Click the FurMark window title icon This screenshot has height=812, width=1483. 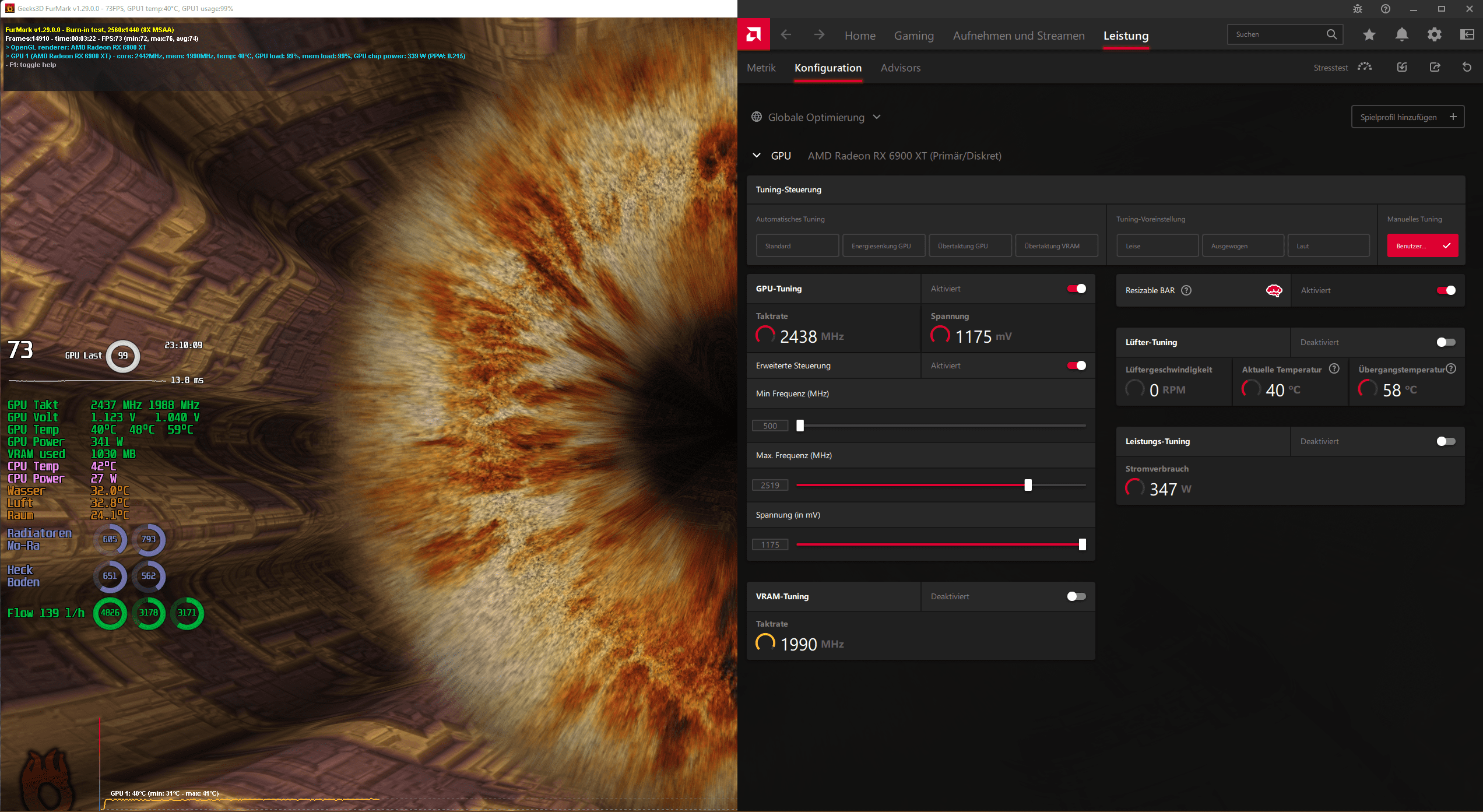click(x=9, y=8)
